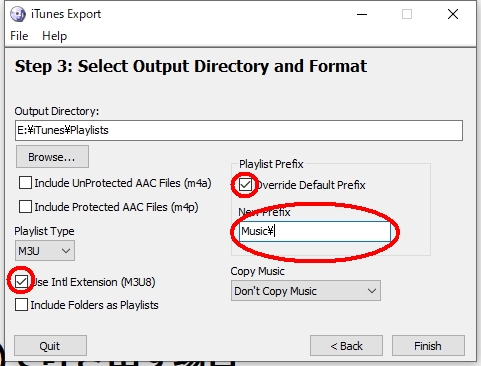Viewport: 481px width, 366px height.
Task: Close the iTunes Export window
Action: click(453, 14)
